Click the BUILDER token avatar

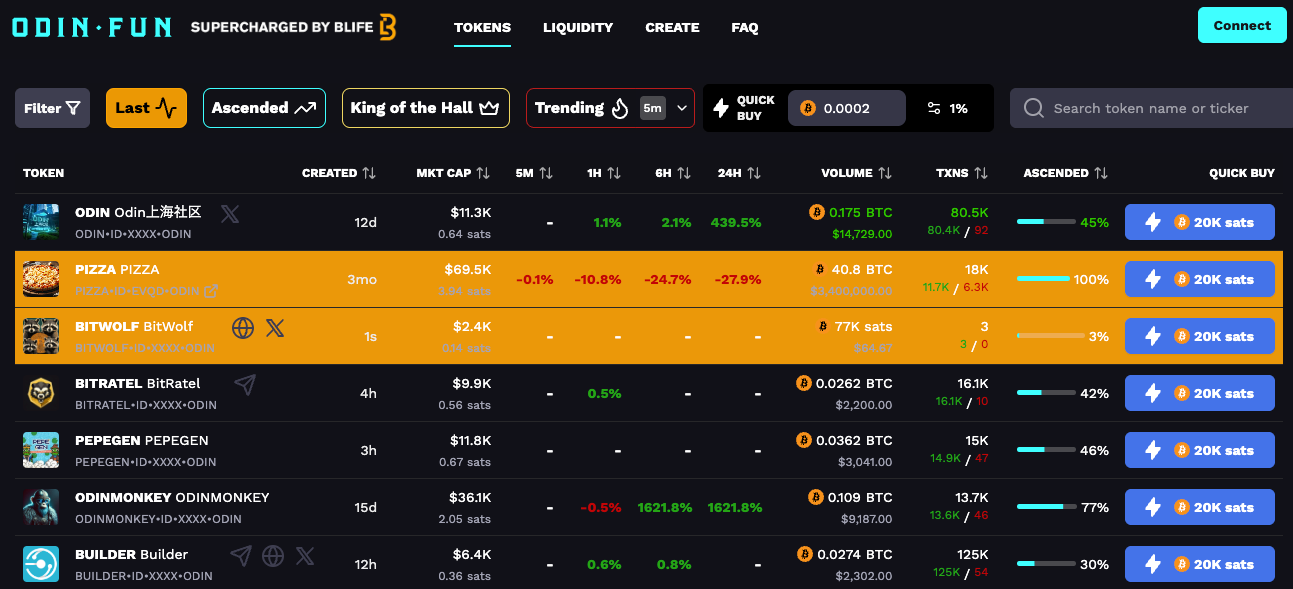41,564
